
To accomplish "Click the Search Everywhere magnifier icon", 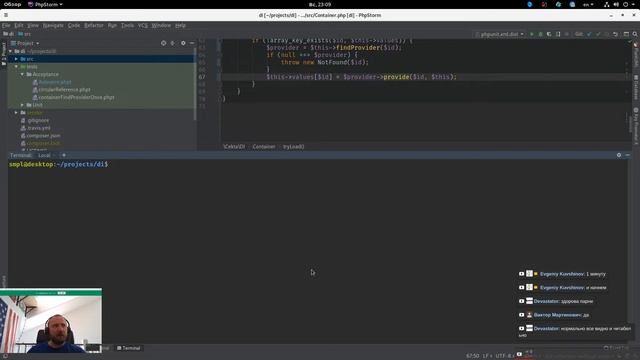I will click(635, 34).
